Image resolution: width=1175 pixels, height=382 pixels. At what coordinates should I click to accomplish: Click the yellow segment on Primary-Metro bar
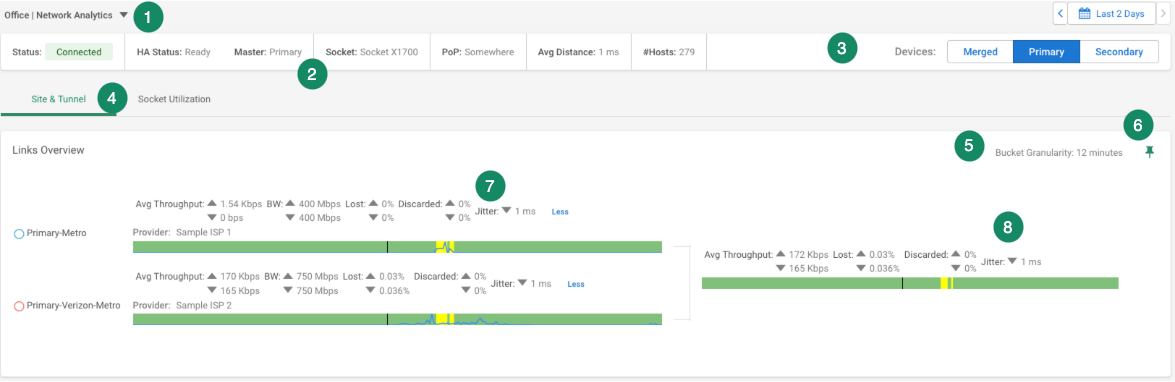point(445,246)
